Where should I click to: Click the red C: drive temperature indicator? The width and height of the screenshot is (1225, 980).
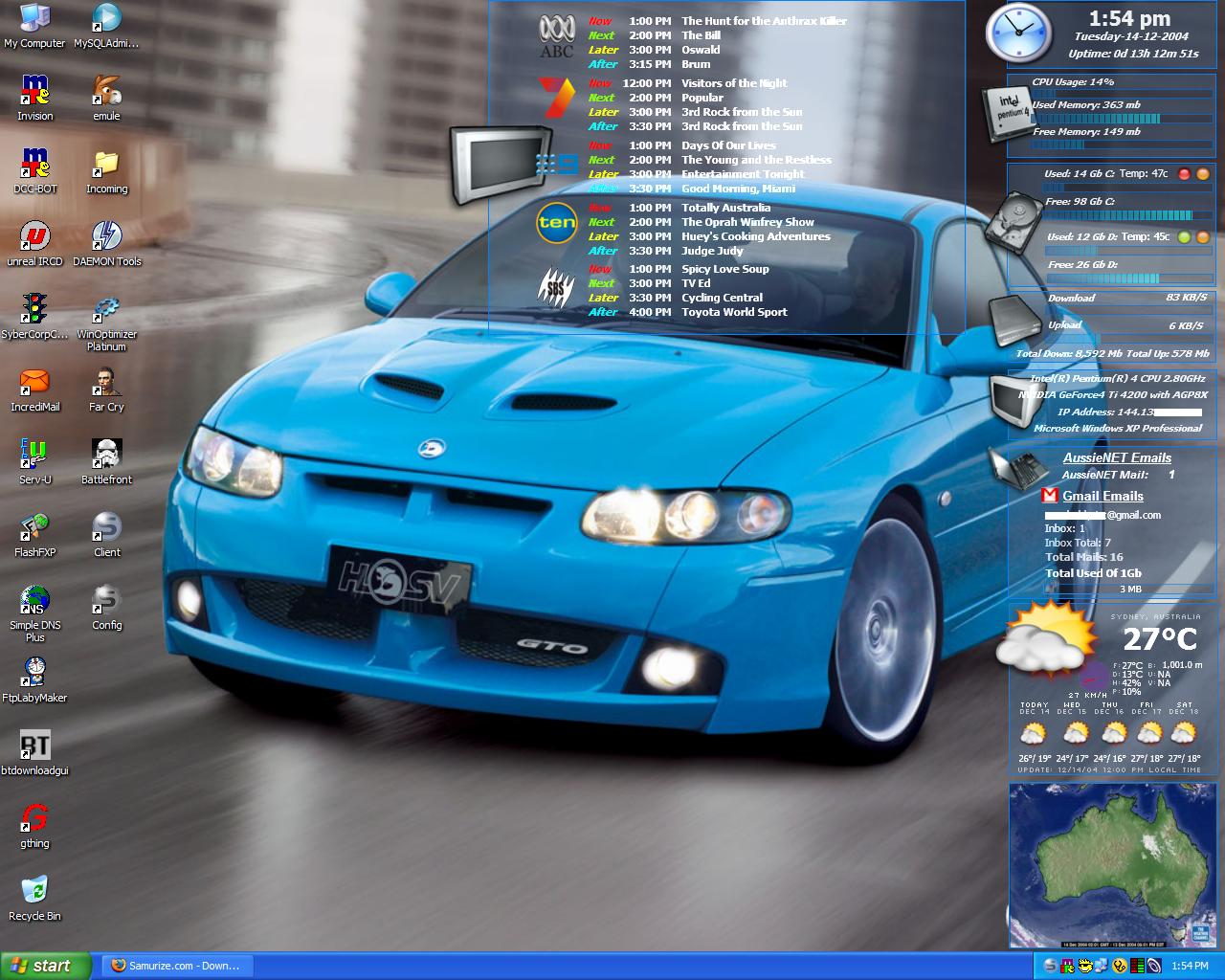[1184, 174]
